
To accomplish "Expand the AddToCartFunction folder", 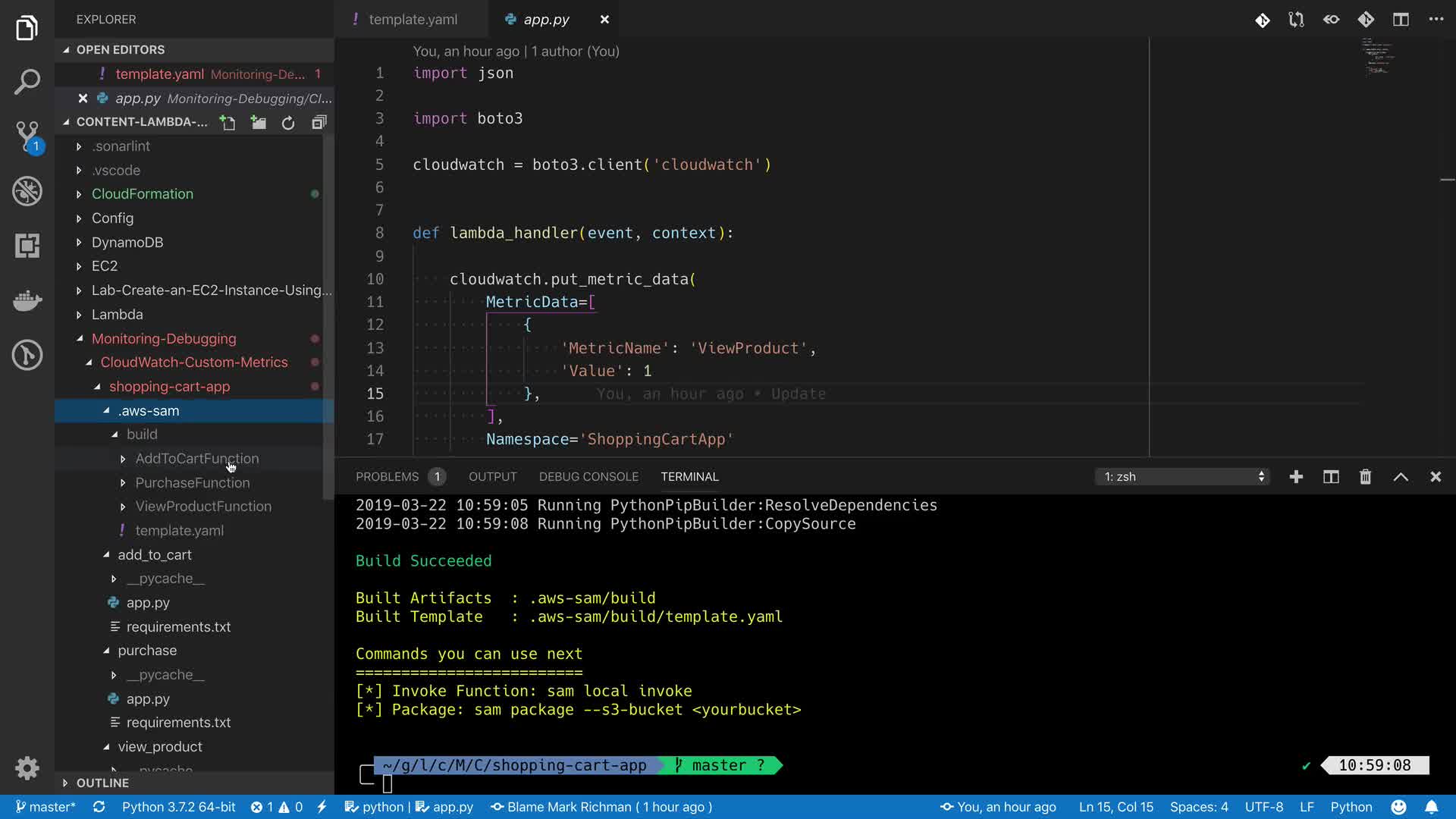I will [x=196, y=459].
